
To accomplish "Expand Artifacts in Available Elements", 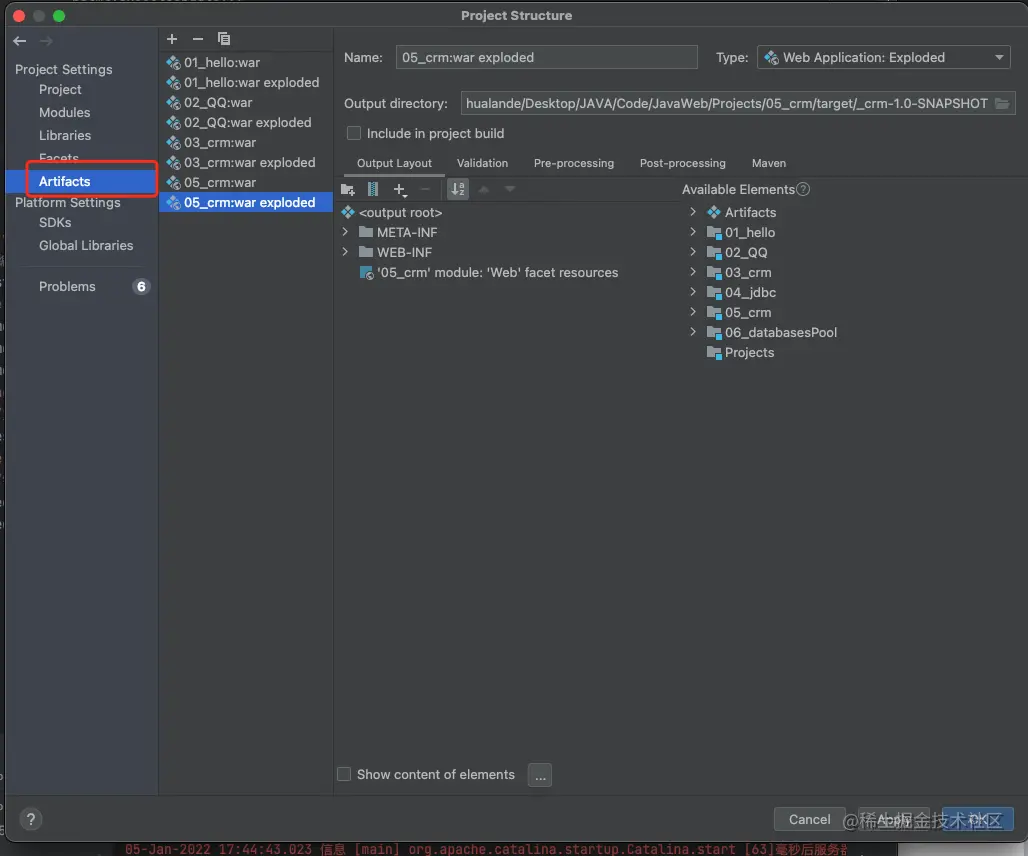I will 693,212.
